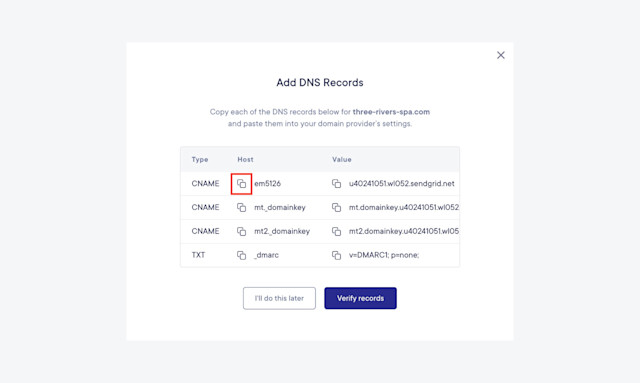Screen dimensions: 640x383
Task: Click the Value column header
Action: click(x=342, y=159)
